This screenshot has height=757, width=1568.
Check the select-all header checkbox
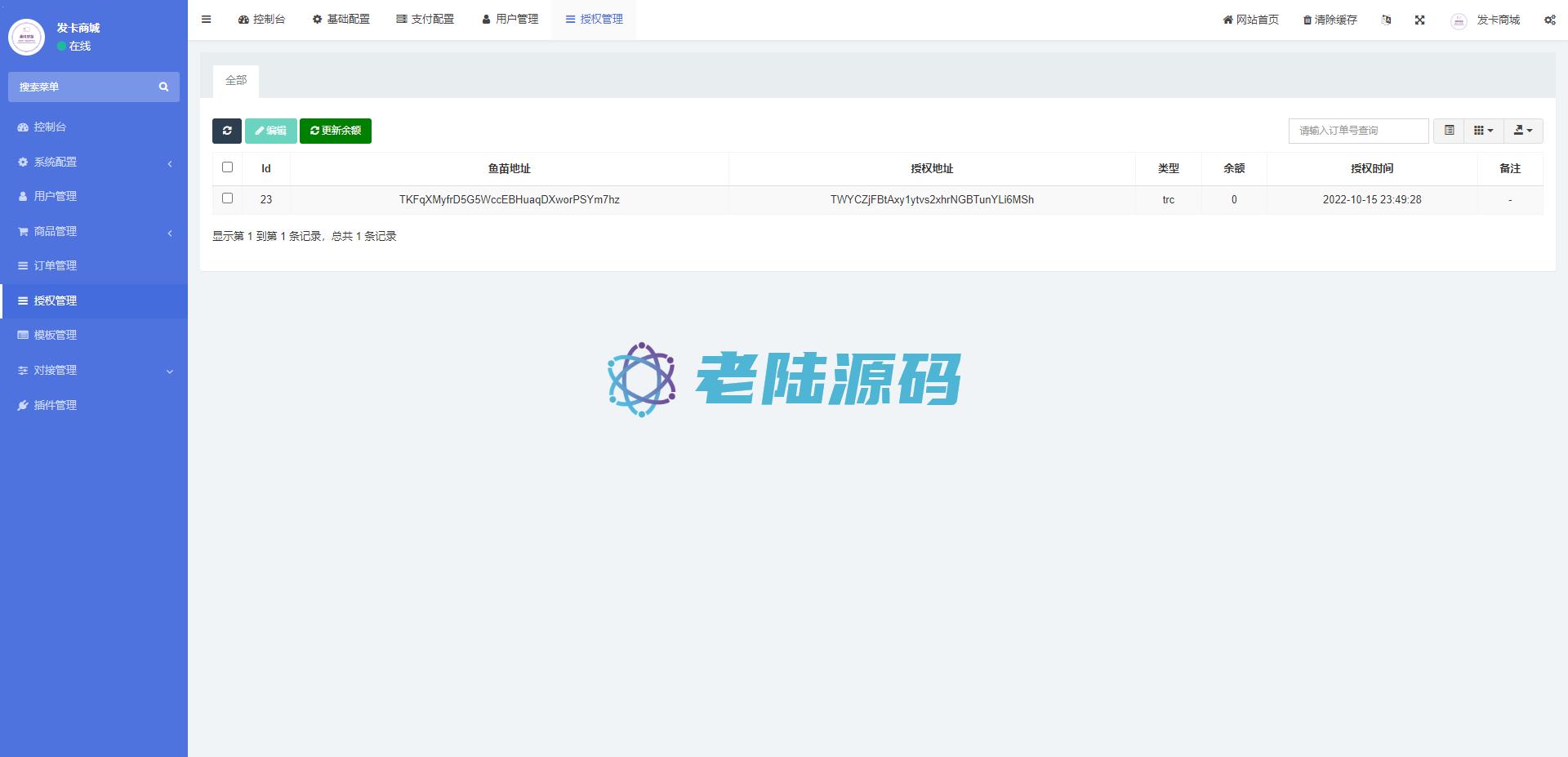coord(228,167)
